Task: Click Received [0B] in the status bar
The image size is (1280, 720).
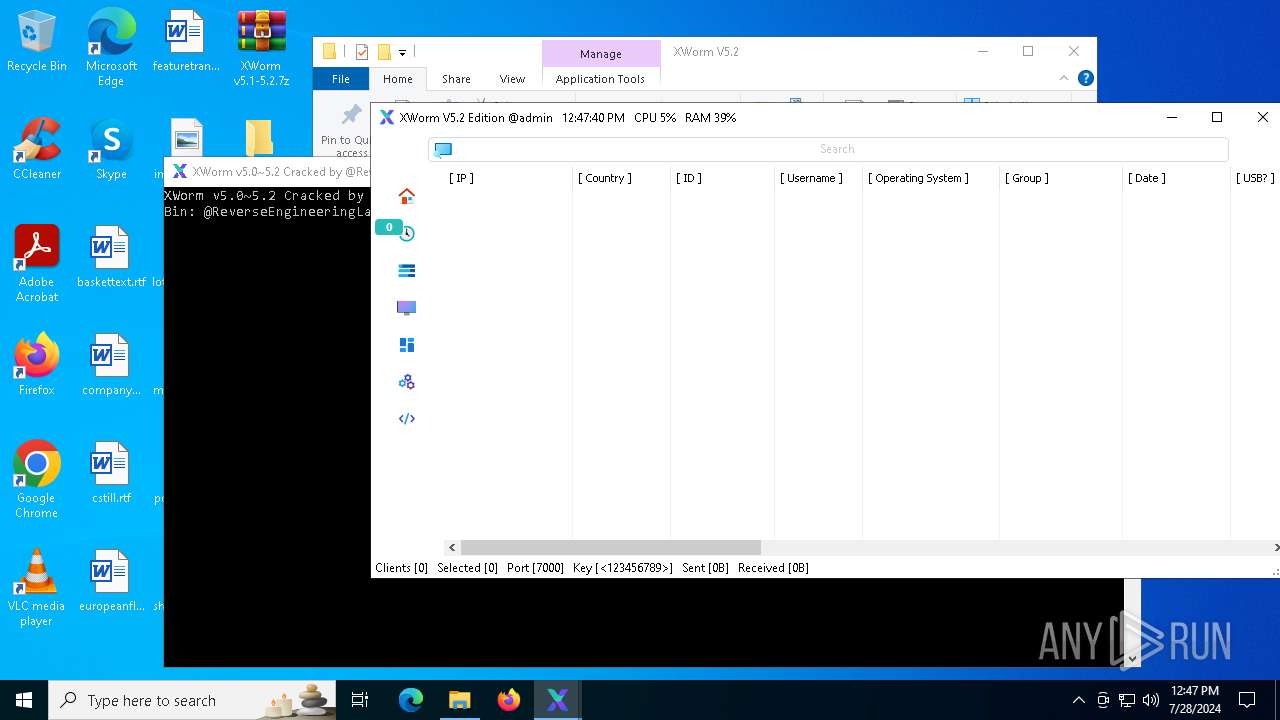Action: tap(773, 567)
